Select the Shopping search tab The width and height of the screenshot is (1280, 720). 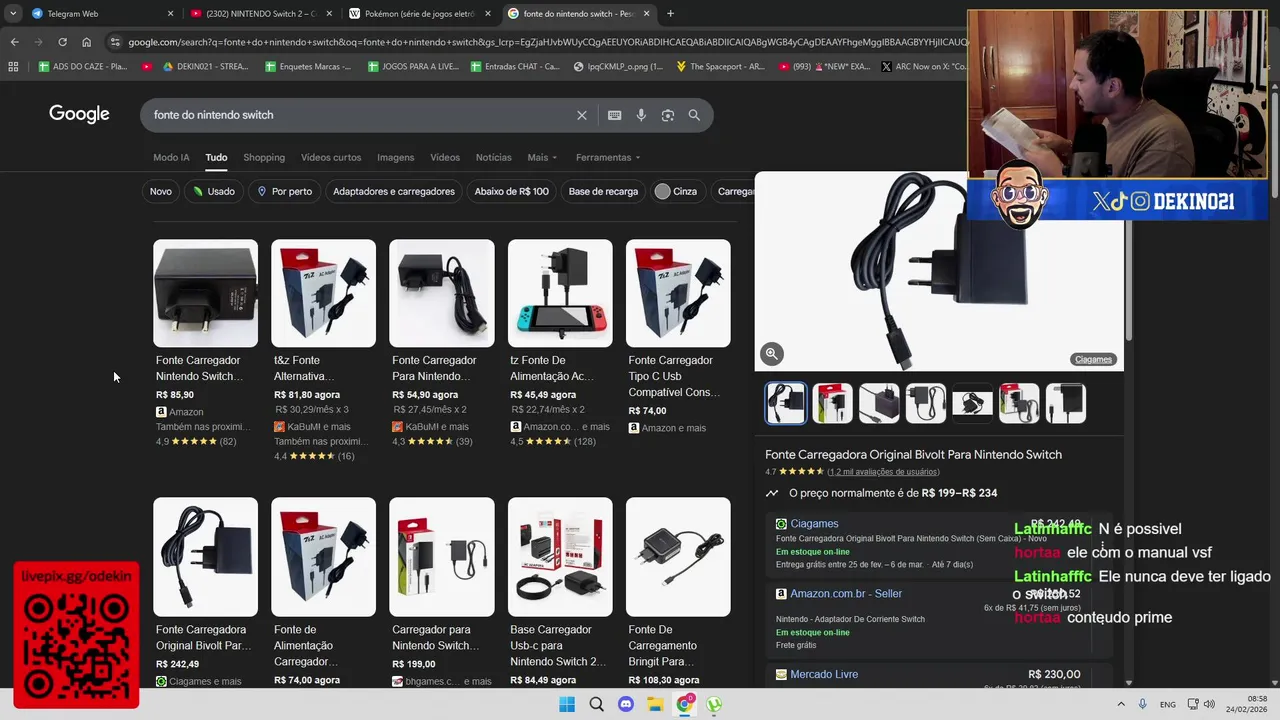(264, 157)
